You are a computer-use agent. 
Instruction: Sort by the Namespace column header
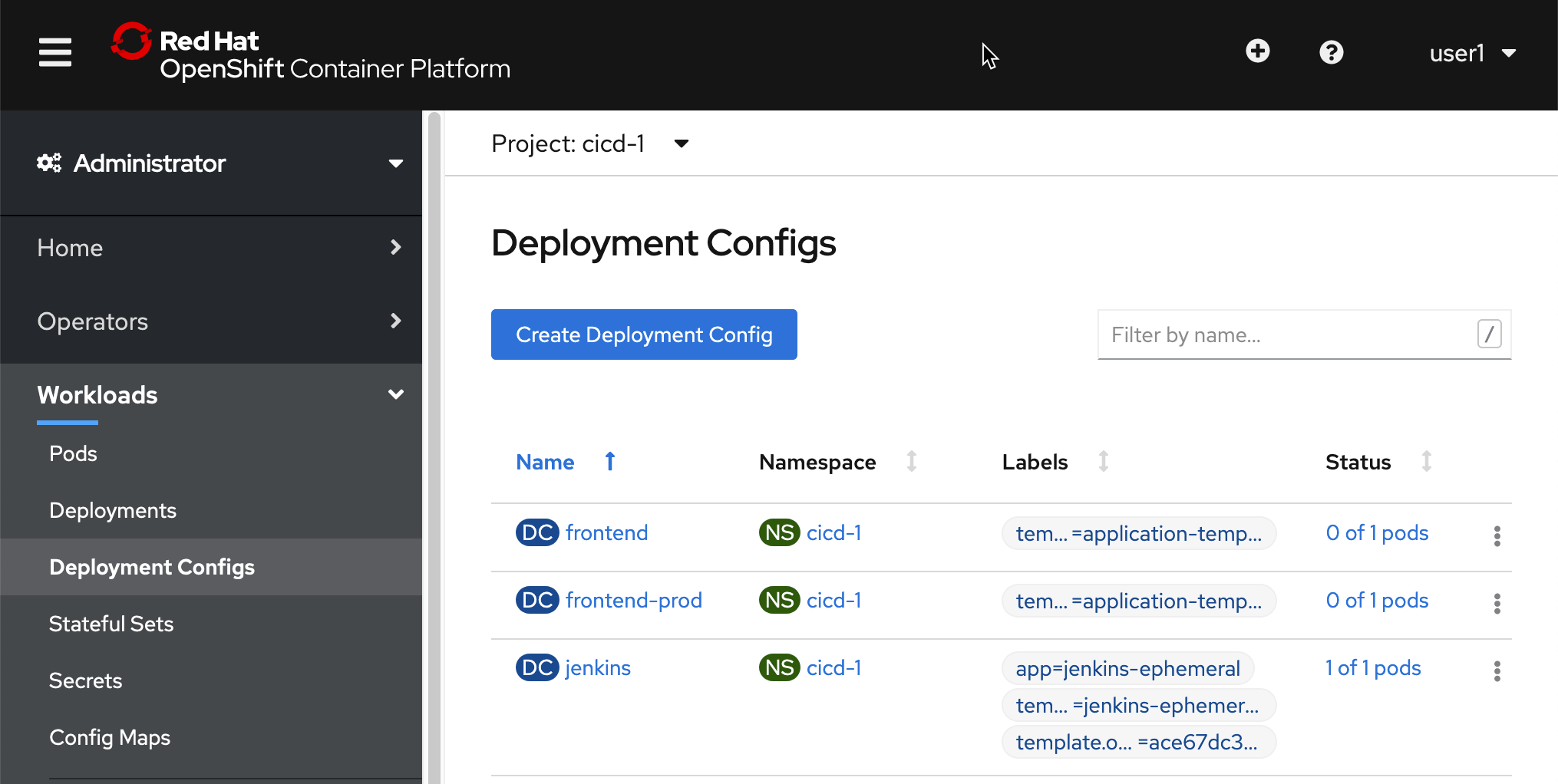tap(817, 462)
